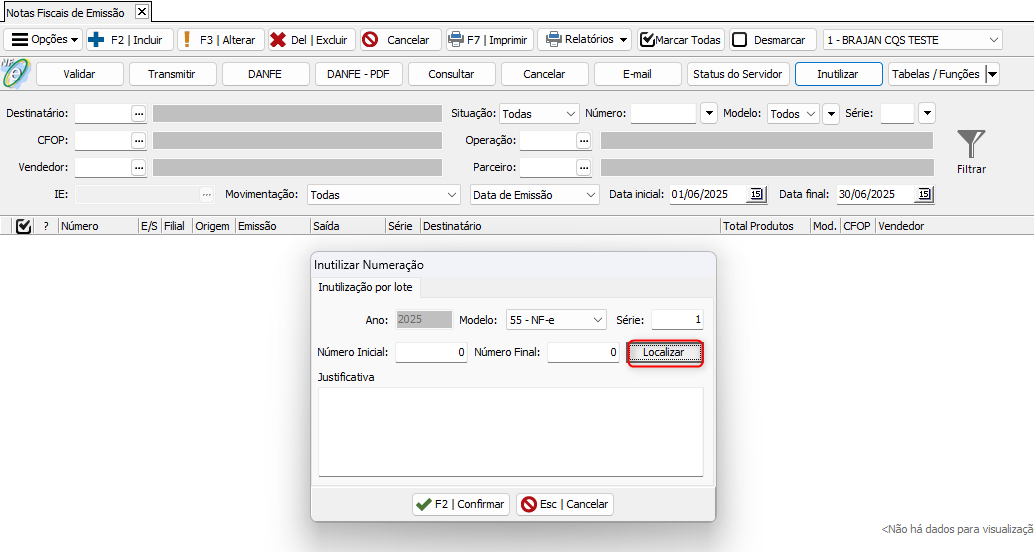Click the Número Inicial field
Image resolution: width=1034 pixels, height=552 pixels.
431,352
